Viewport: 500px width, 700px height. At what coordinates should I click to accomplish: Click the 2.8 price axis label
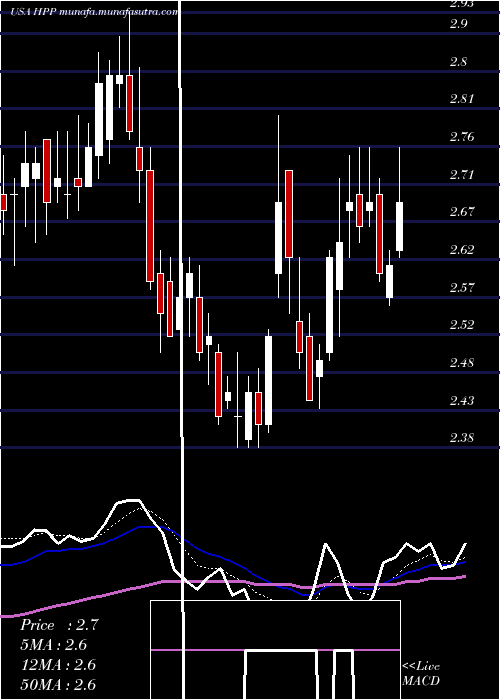[459, 62]
